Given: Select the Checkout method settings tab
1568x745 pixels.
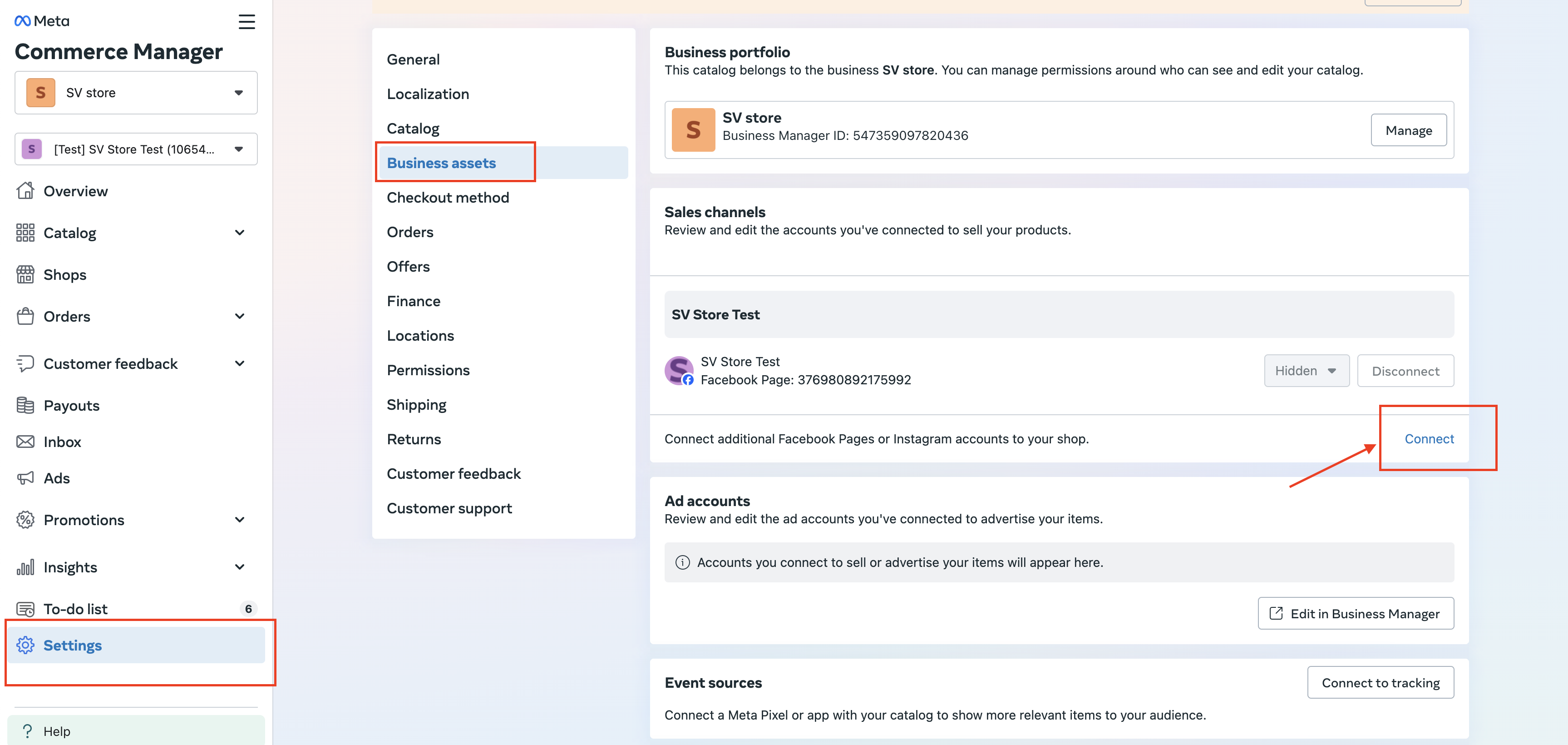Looking at the screenshot, I should click(x=448, y=197).
